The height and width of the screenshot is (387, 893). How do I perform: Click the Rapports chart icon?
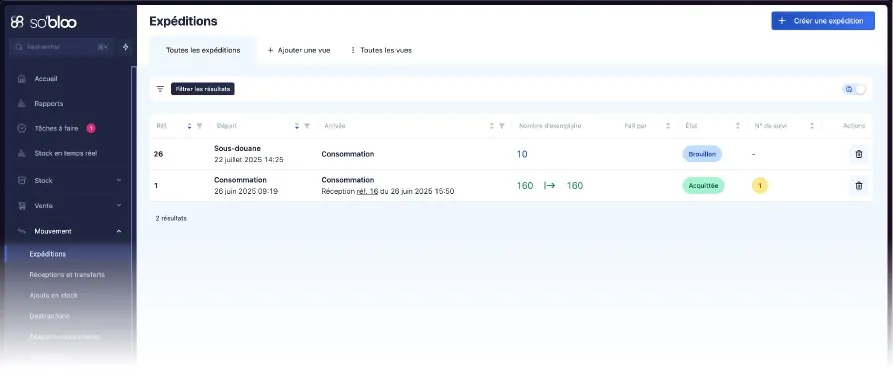pos(22,104)
